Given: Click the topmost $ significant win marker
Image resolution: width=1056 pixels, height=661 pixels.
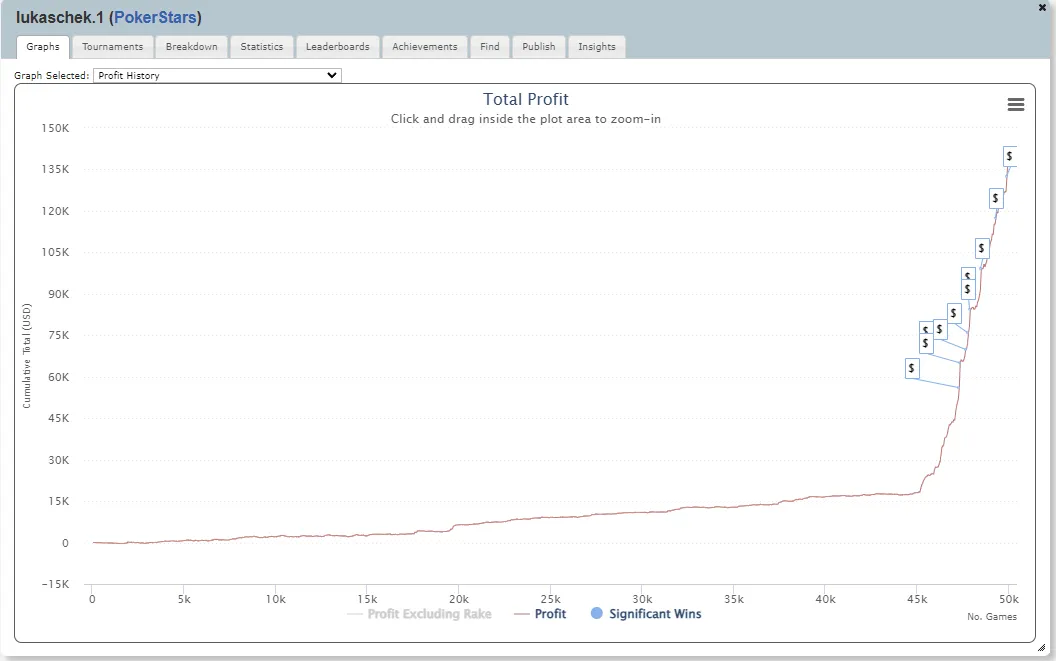Looking at the screenshot, I should point(1010,156).
